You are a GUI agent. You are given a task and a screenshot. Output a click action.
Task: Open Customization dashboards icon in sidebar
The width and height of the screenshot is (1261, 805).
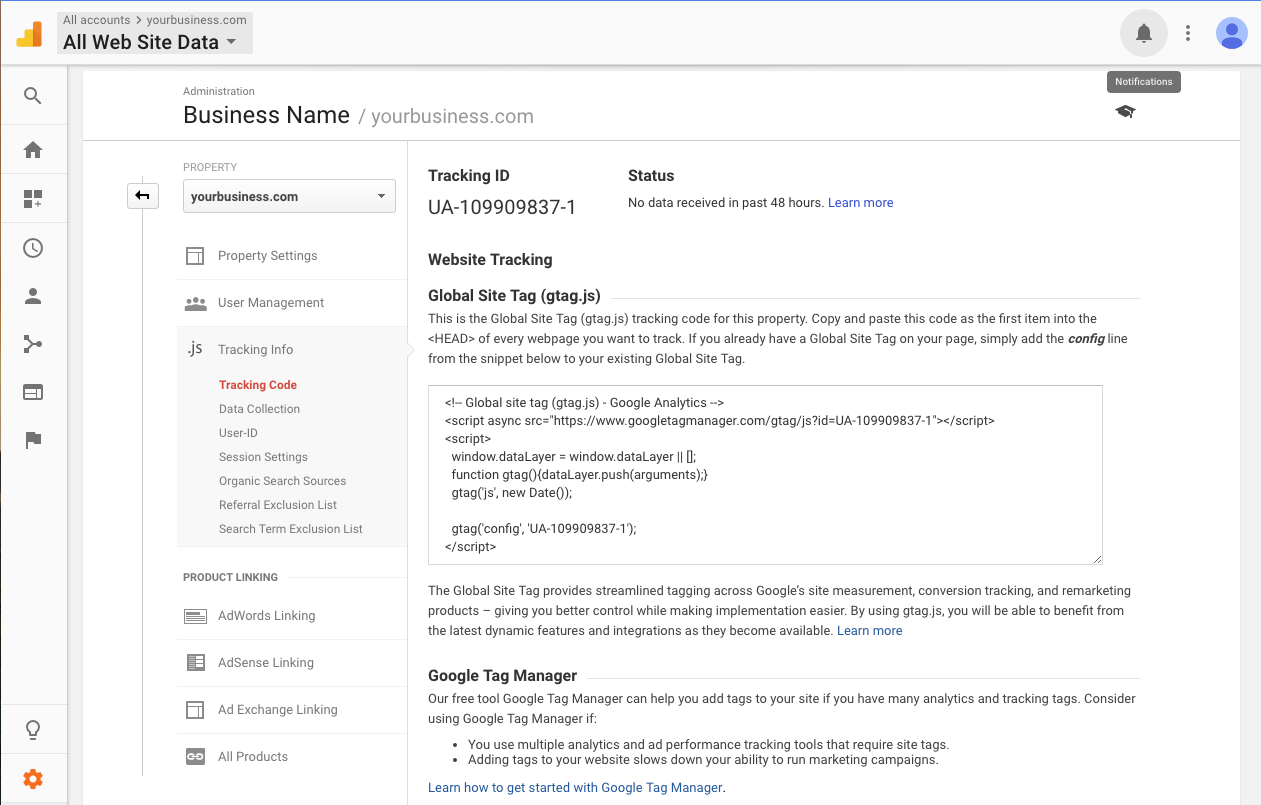click(x=33, y=199)
